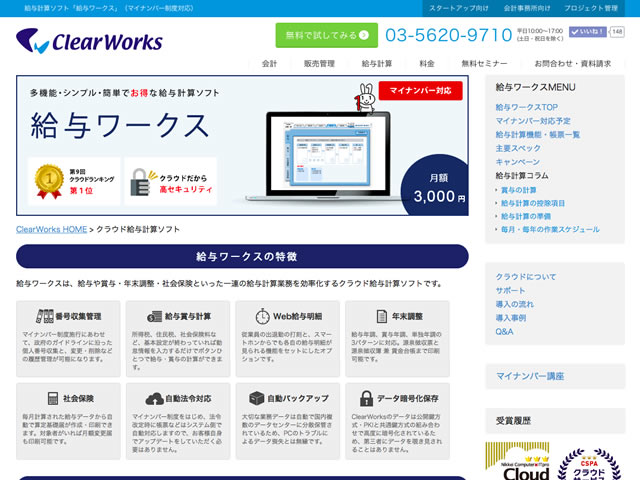Open クラウドについて sidebar link
This screenshot has height=480, width=640.
click(526, 277)
